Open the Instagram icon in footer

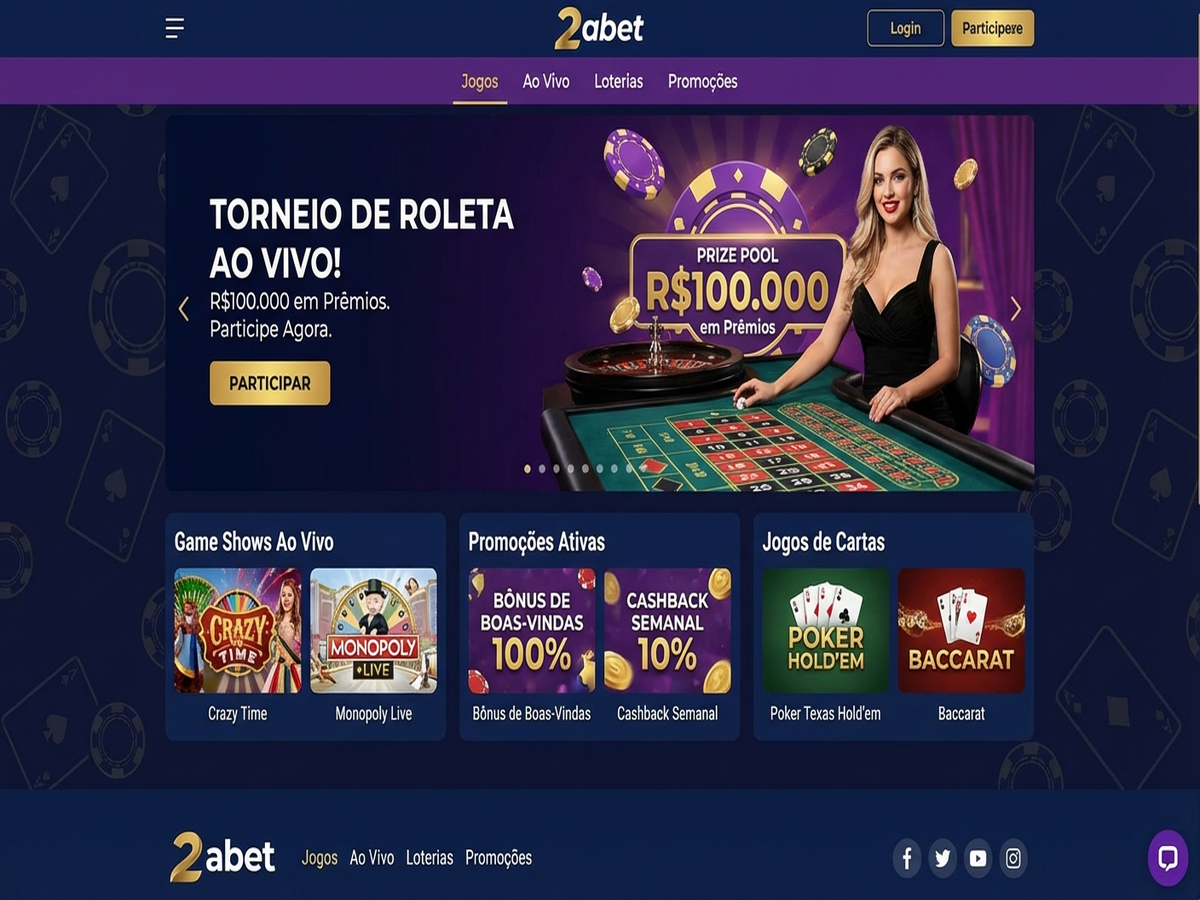[1013, 858]
